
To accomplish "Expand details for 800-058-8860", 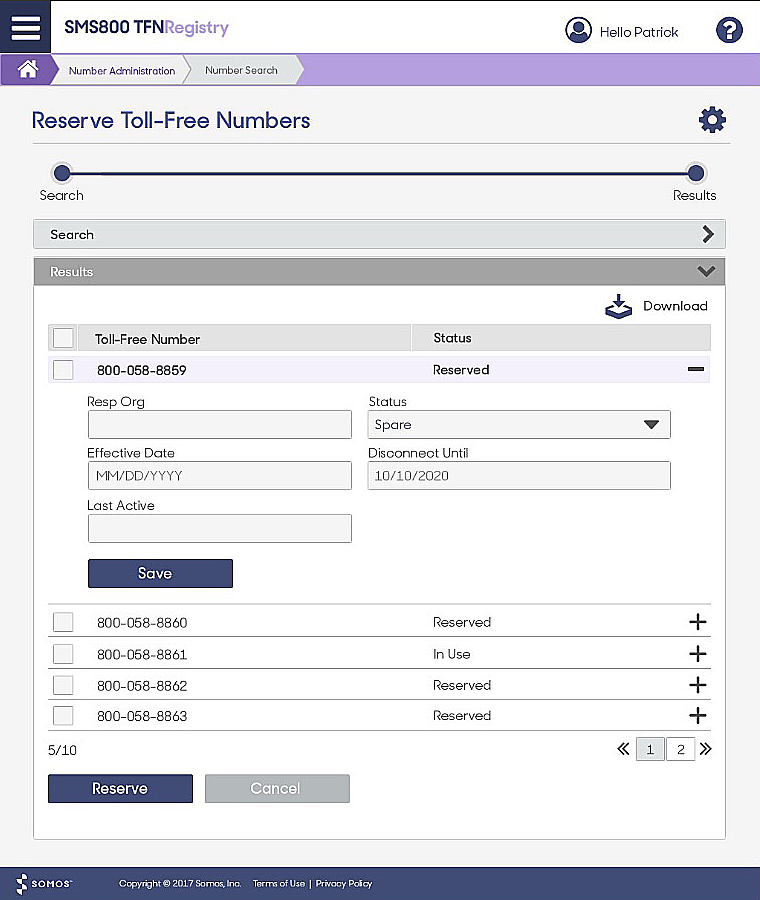I will 697,622.
